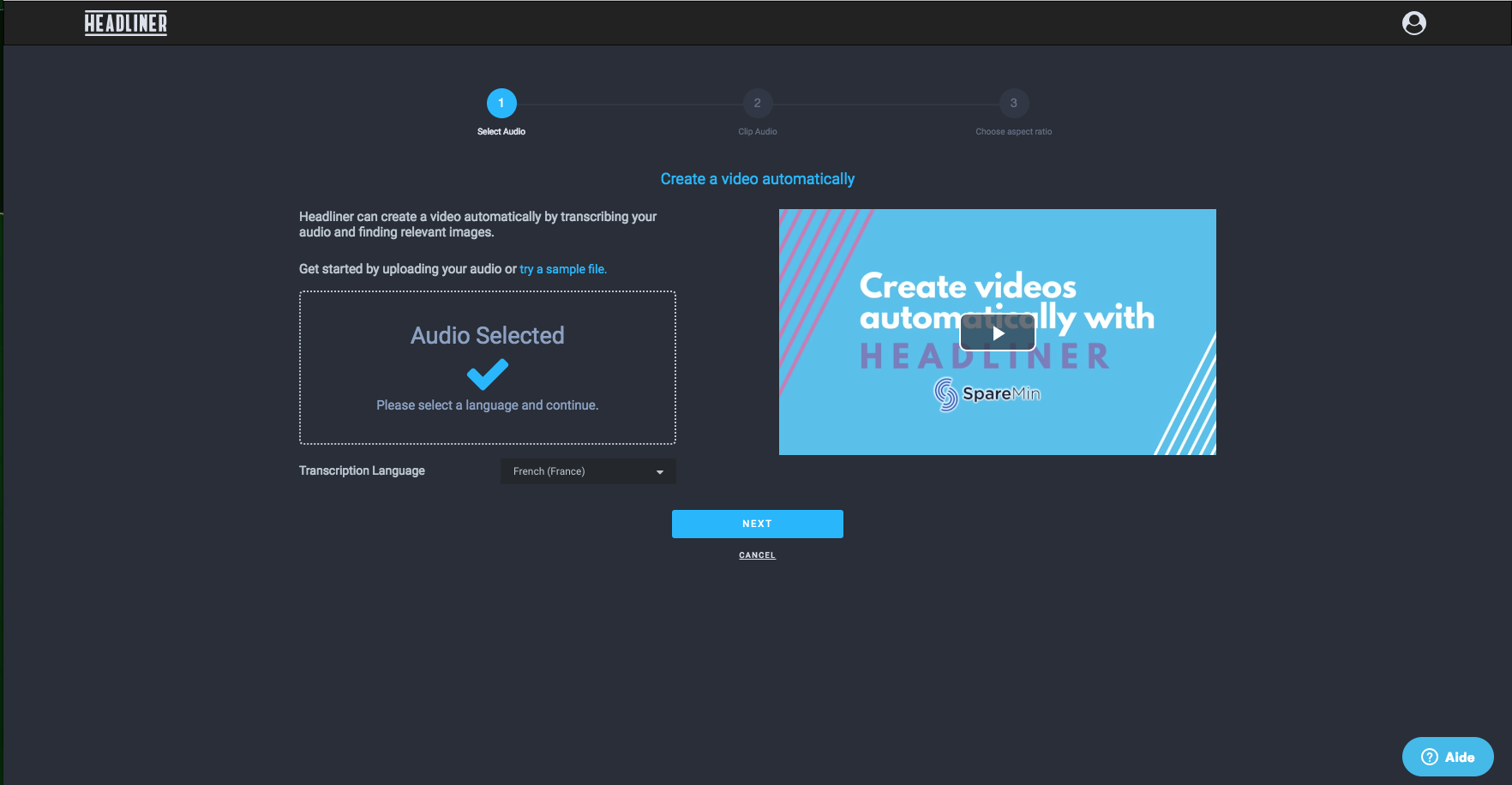The width and height of the screenshot is (1512, 785).
Task: Try a sample file link
Action: point(563,269)
